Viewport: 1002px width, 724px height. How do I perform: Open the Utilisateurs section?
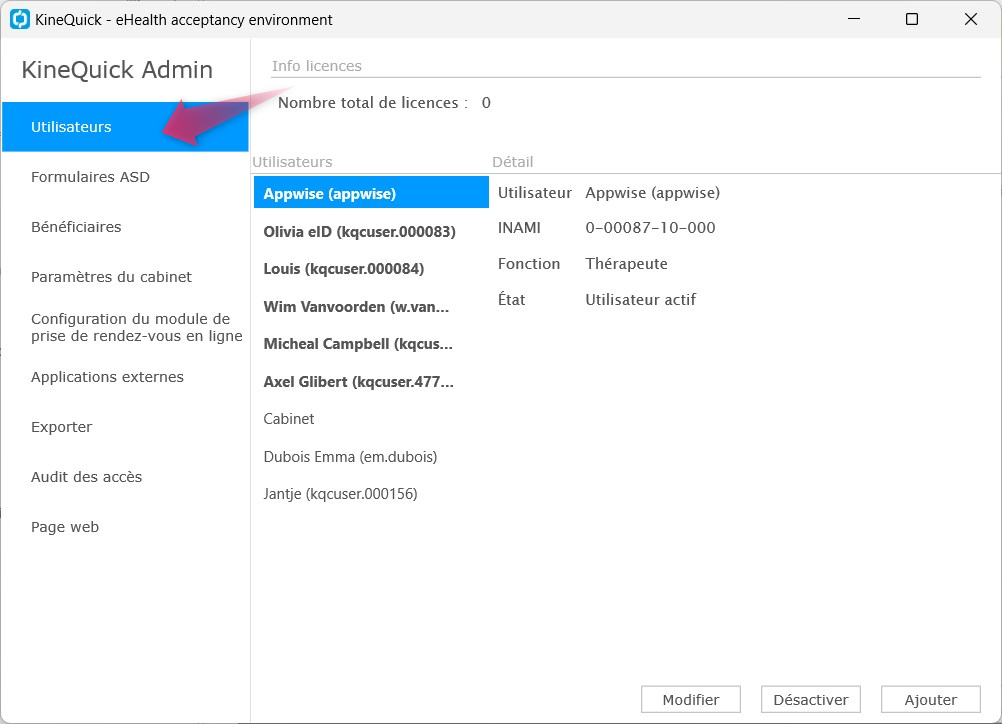click(125, 127)
